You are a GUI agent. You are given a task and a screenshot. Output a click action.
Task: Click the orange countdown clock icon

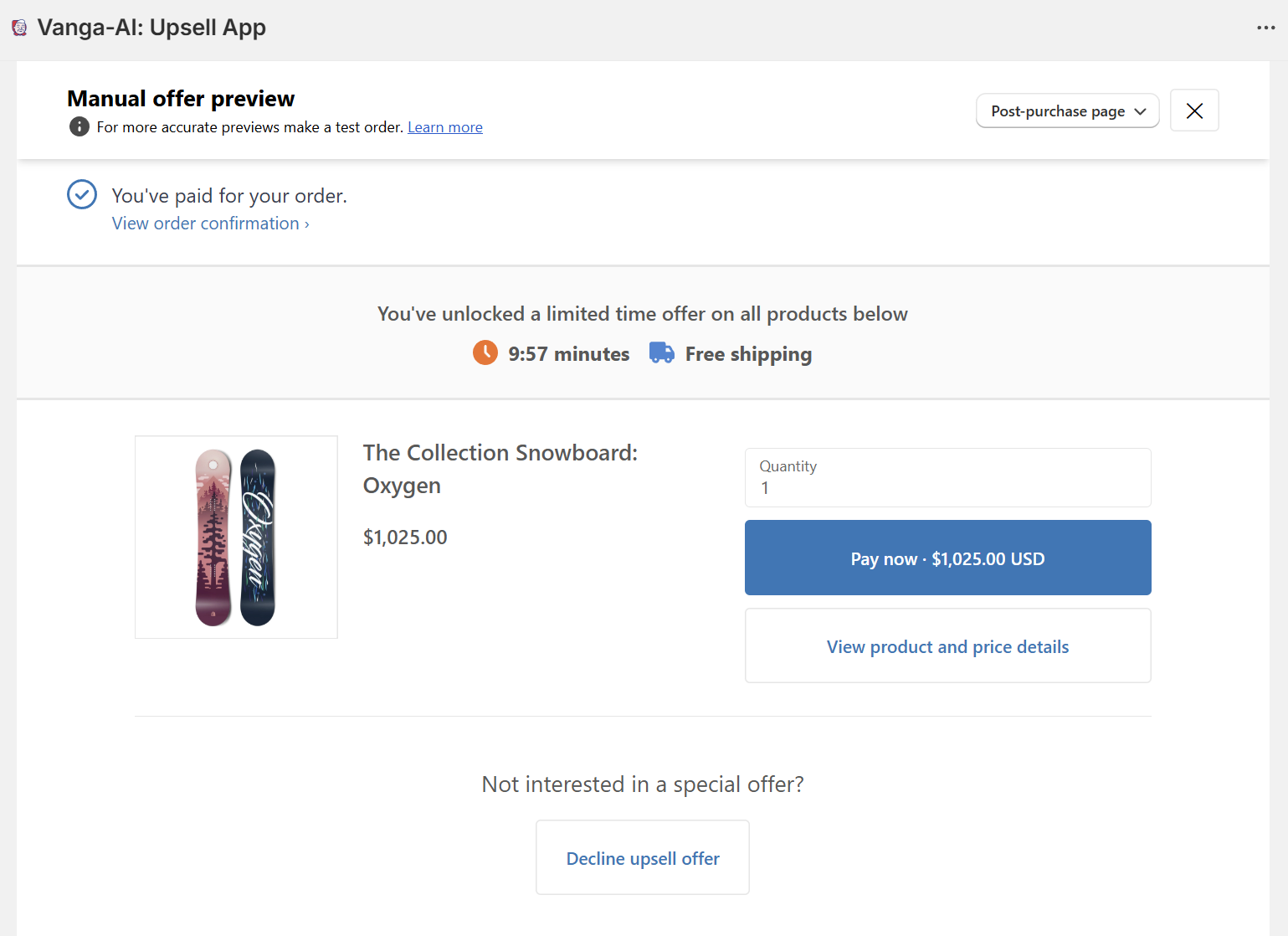(x=485, y=352)
